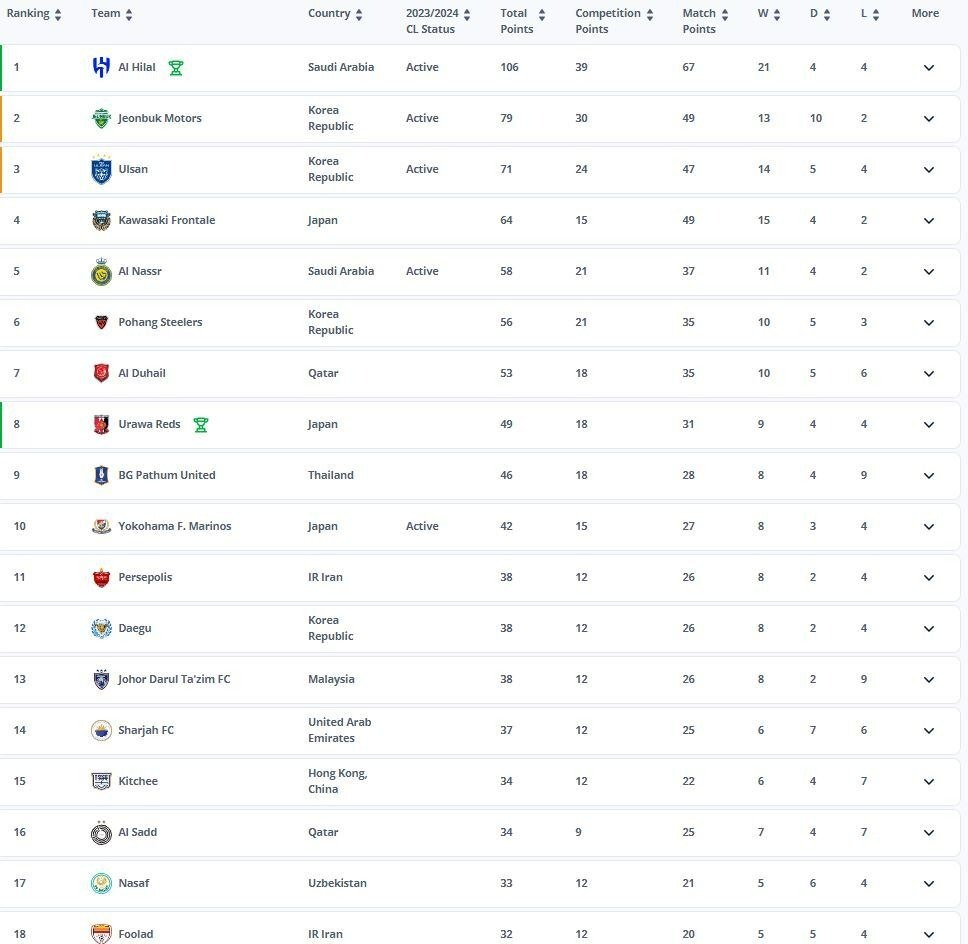Sort by Total Points column arrows
The image size is (968, 944).
point(541,15)
